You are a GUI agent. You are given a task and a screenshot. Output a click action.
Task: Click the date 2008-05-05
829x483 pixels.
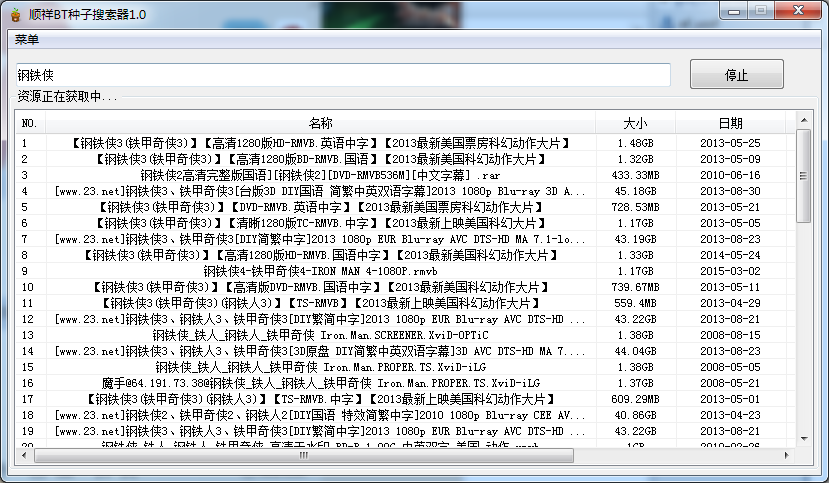(730, 367)
